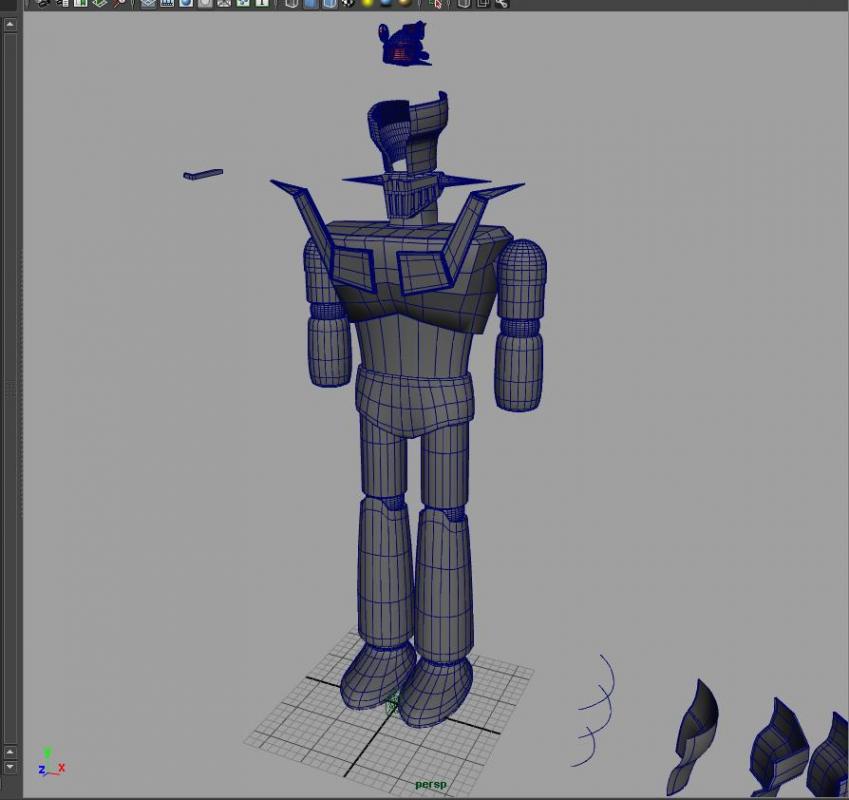Select the robot's head face grille mesh

coord(409,198)
